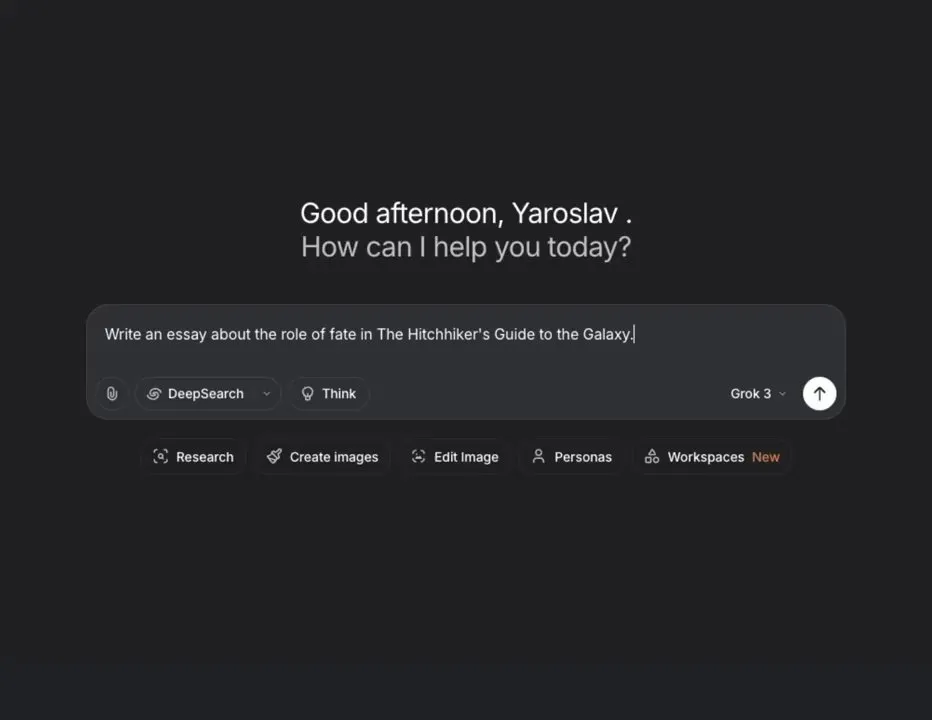Click the chevron beside Grok 3
This screenshot has height=720, width=932.
click(782, 394)
